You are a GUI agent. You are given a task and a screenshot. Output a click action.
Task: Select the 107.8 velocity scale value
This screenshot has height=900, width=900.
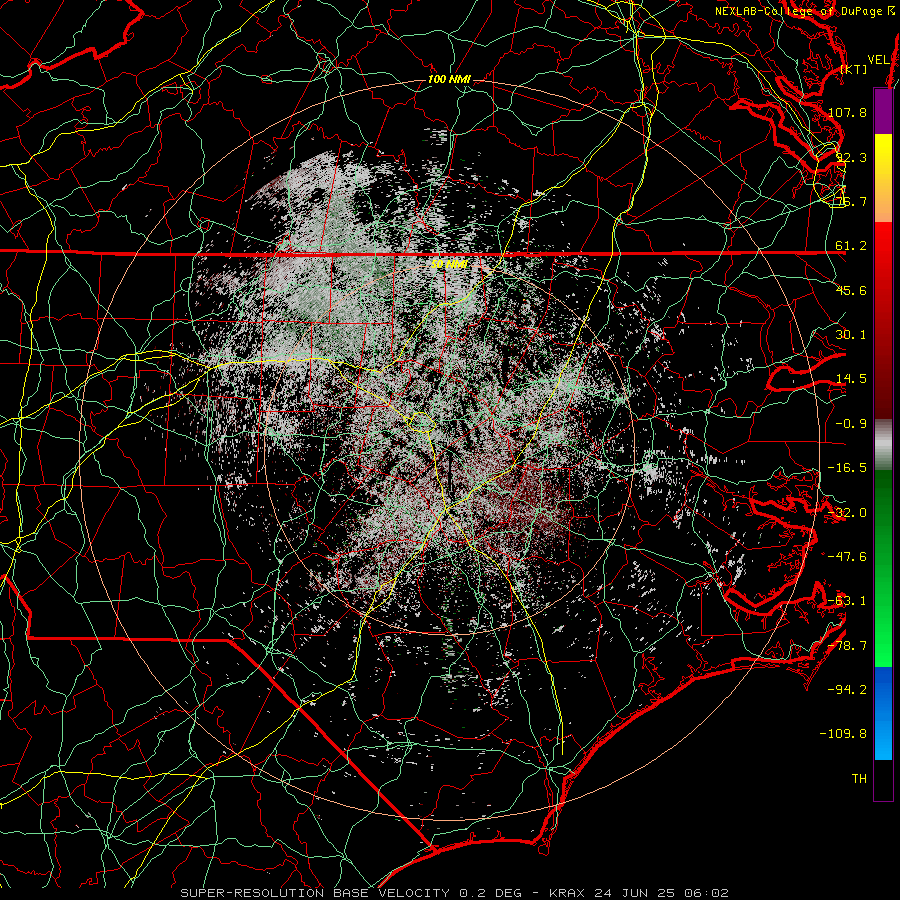(x=847, y=112)
